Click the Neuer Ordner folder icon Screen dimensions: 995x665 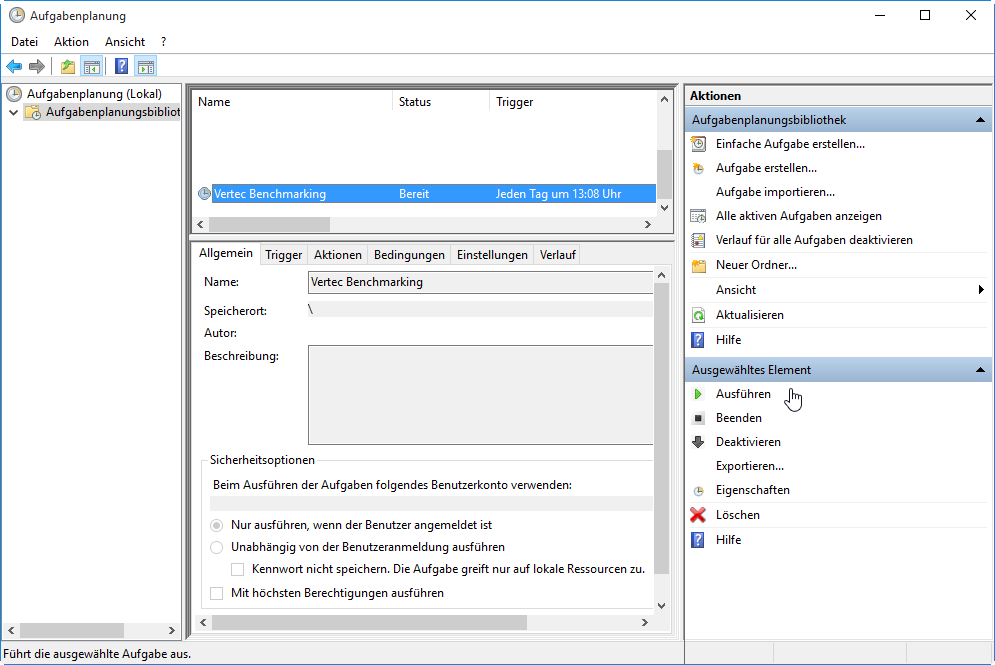click(698, 265)
